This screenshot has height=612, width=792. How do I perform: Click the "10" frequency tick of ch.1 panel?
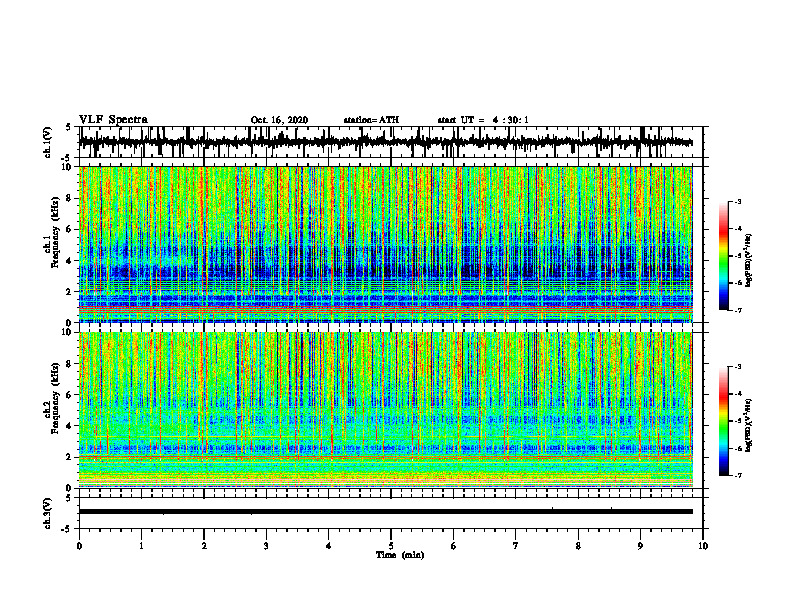(x=68, y=167)
